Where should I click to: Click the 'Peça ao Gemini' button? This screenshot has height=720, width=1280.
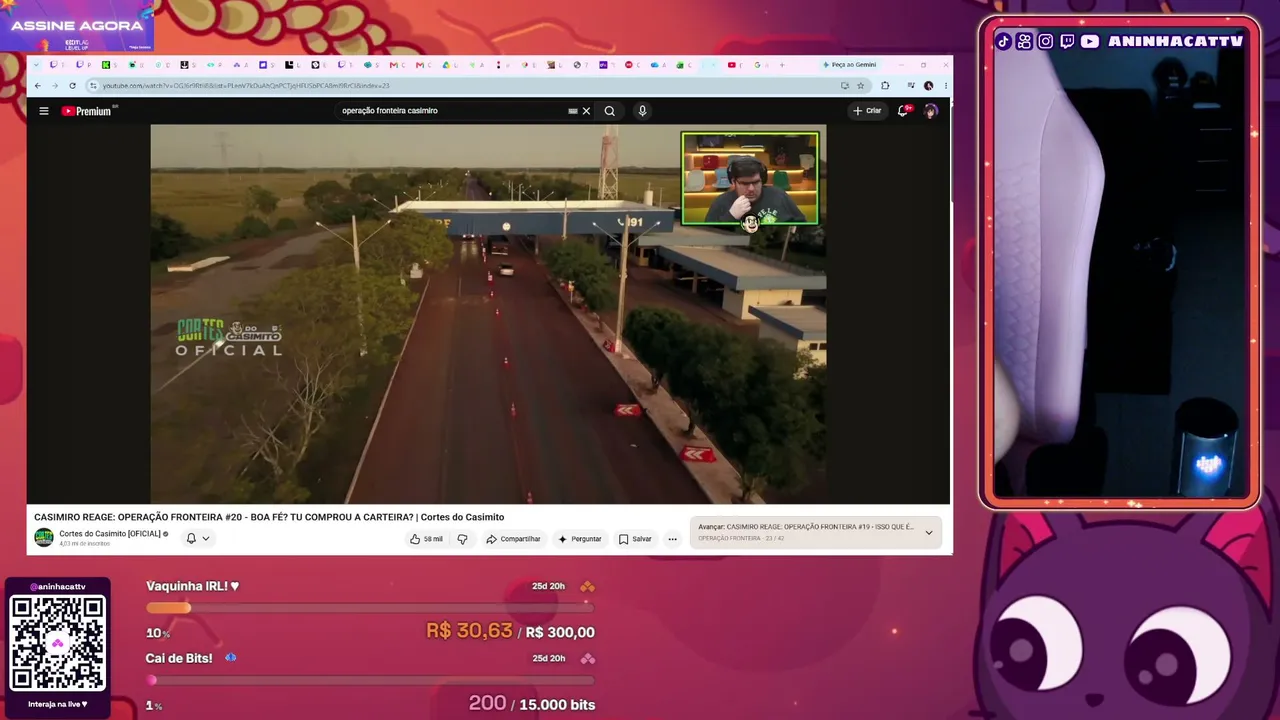pos(850,65)
